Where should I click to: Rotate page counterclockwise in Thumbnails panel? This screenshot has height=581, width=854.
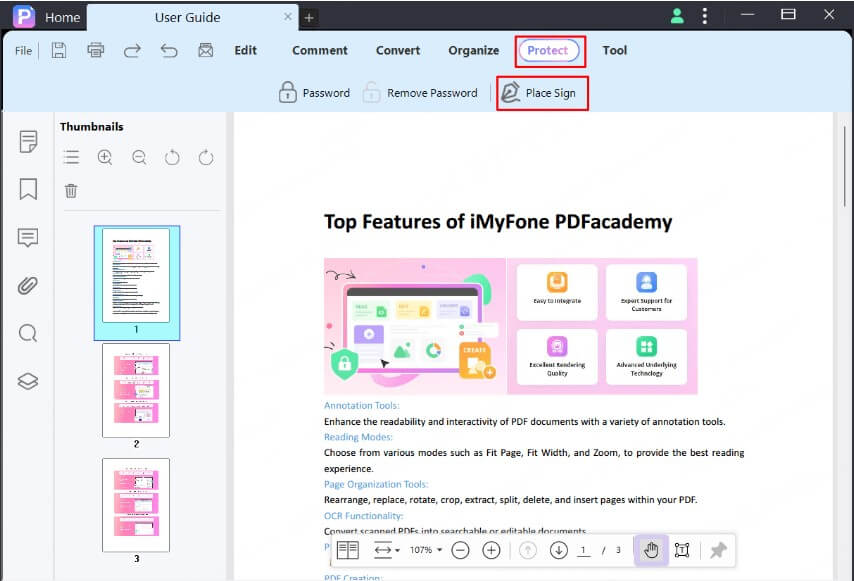(172, 157)
